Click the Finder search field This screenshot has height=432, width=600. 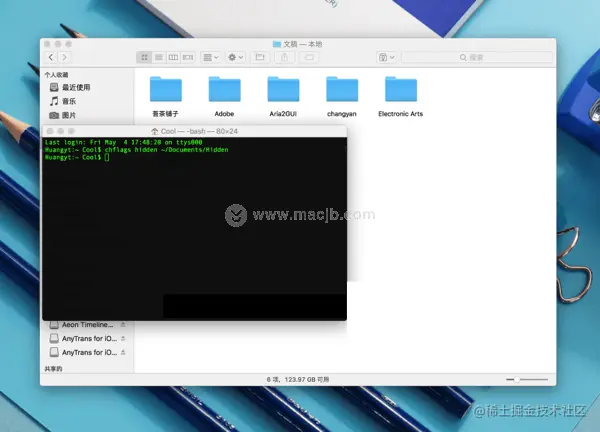click(x=477, y=57)
